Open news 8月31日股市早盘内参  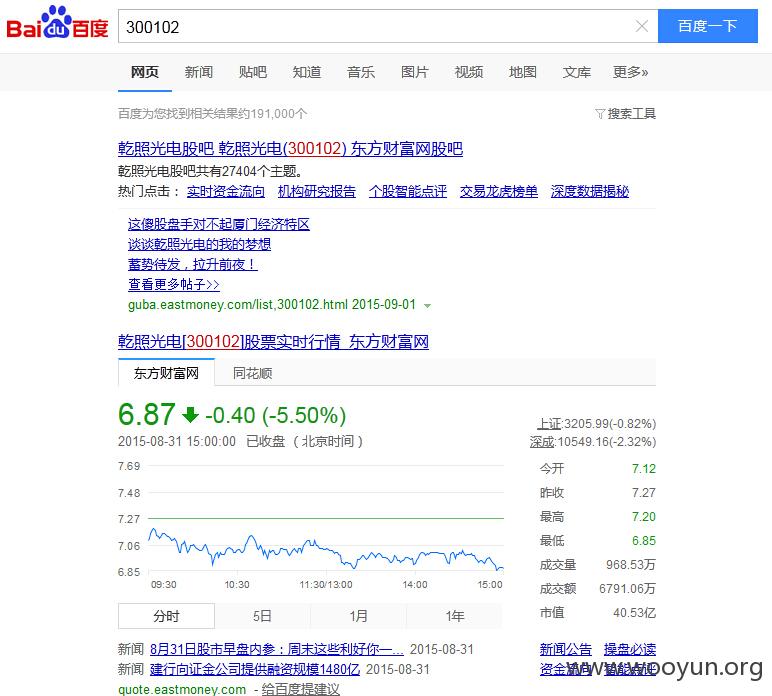tap(277, 649)
